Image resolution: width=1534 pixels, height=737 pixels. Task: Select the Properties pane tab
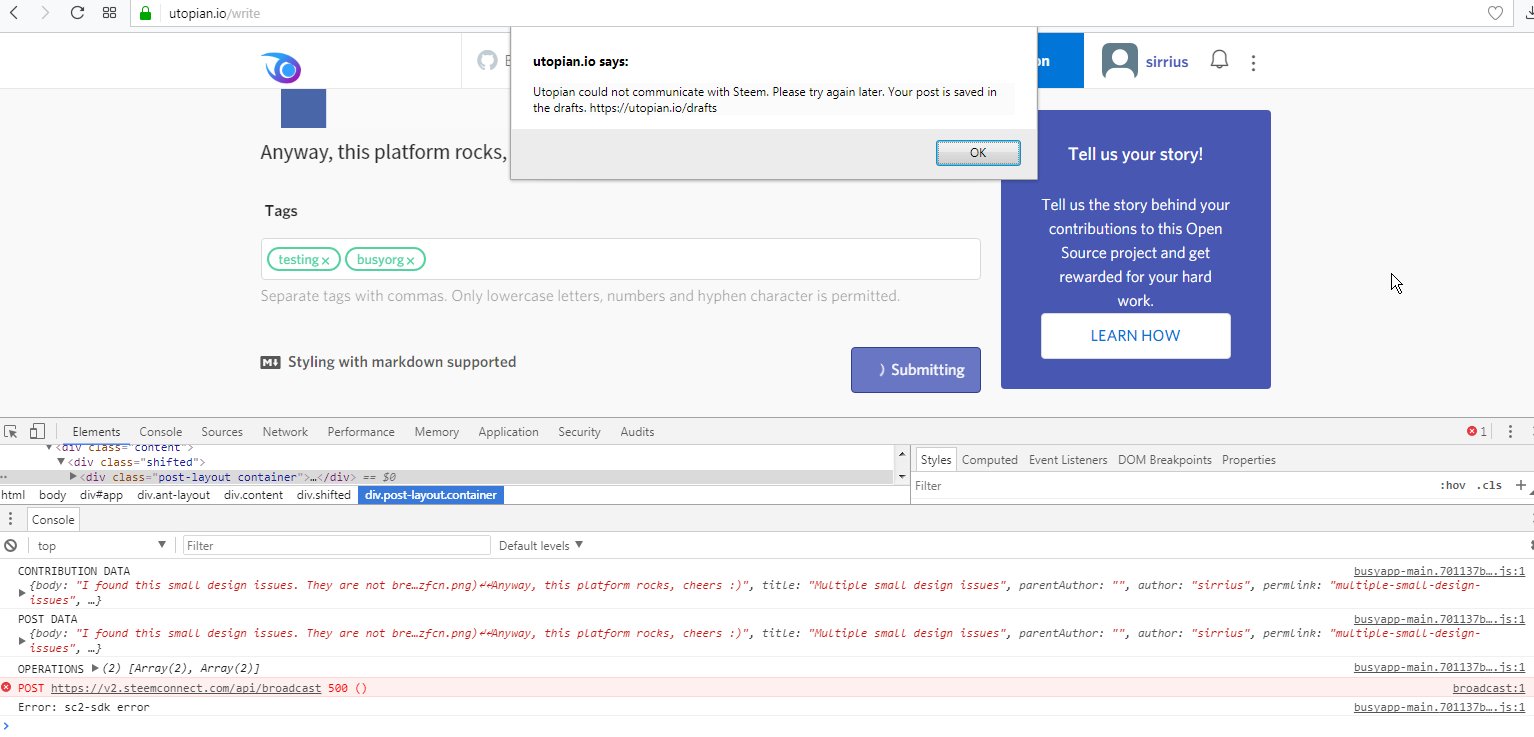[x=1249, y=460]
